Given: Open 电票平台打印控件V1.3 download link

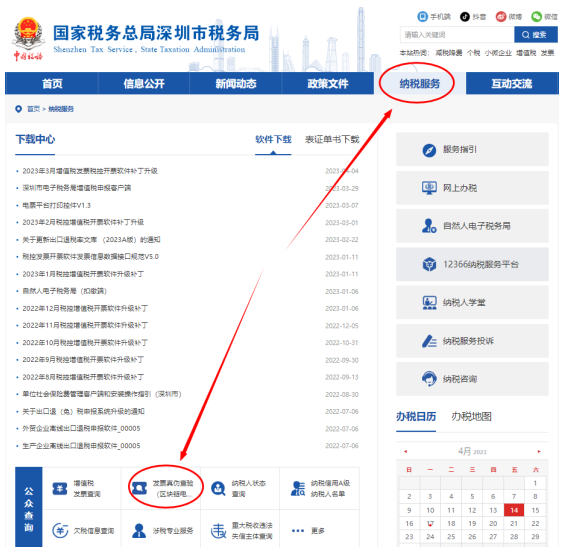Looking at the screenshot, I should [56, 205].
